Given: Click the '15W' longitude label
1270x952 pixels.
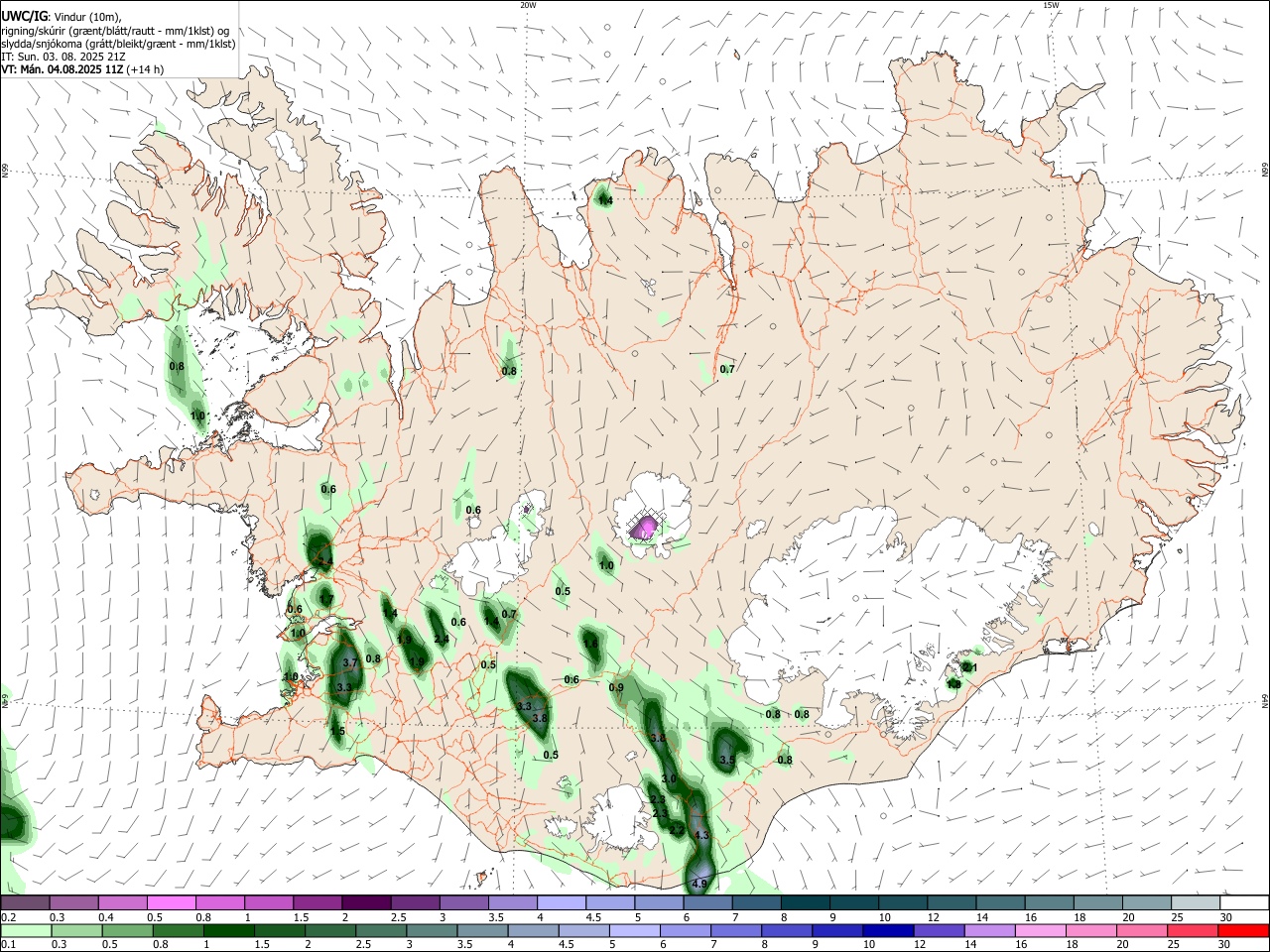Looking at the screenshot, I should (x=1051, y=5).
